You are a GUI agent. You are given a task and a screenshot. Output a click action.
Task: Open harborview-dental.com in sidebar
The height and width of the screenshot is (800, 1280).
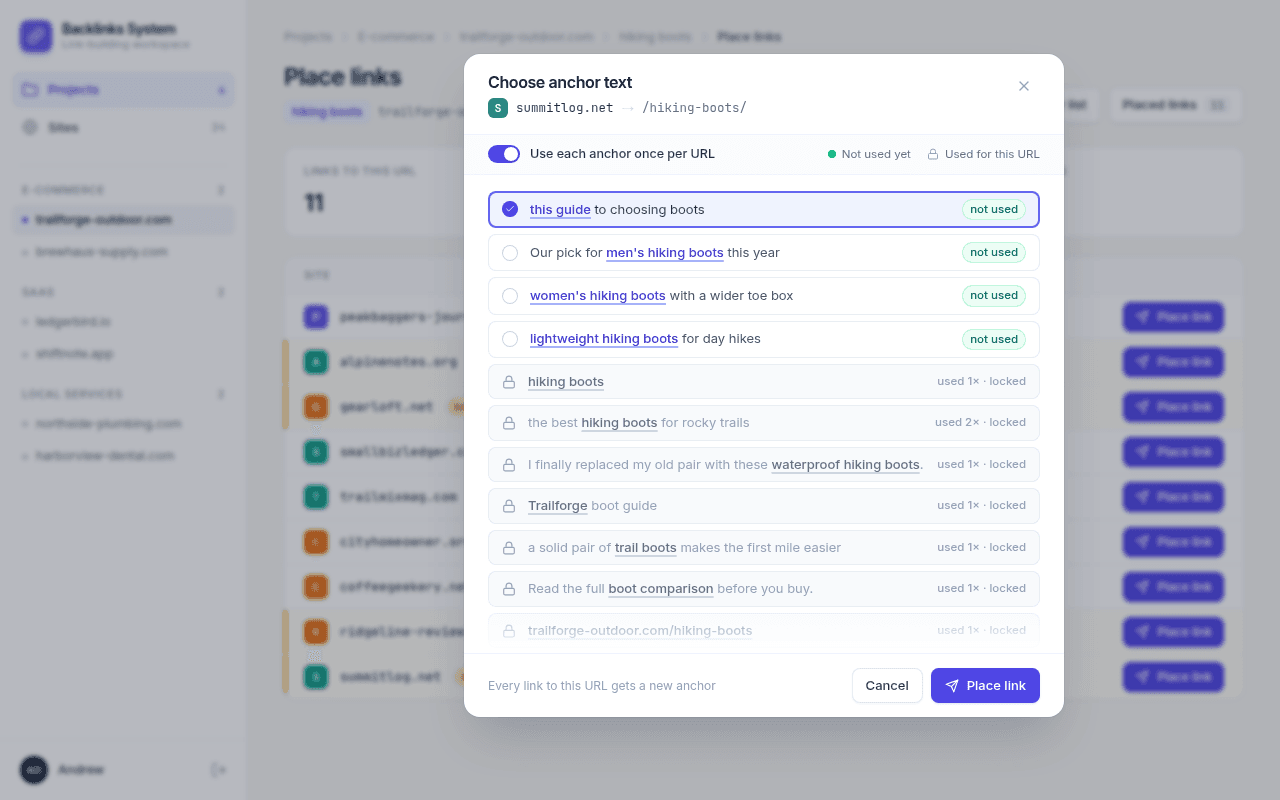[124, 456]
